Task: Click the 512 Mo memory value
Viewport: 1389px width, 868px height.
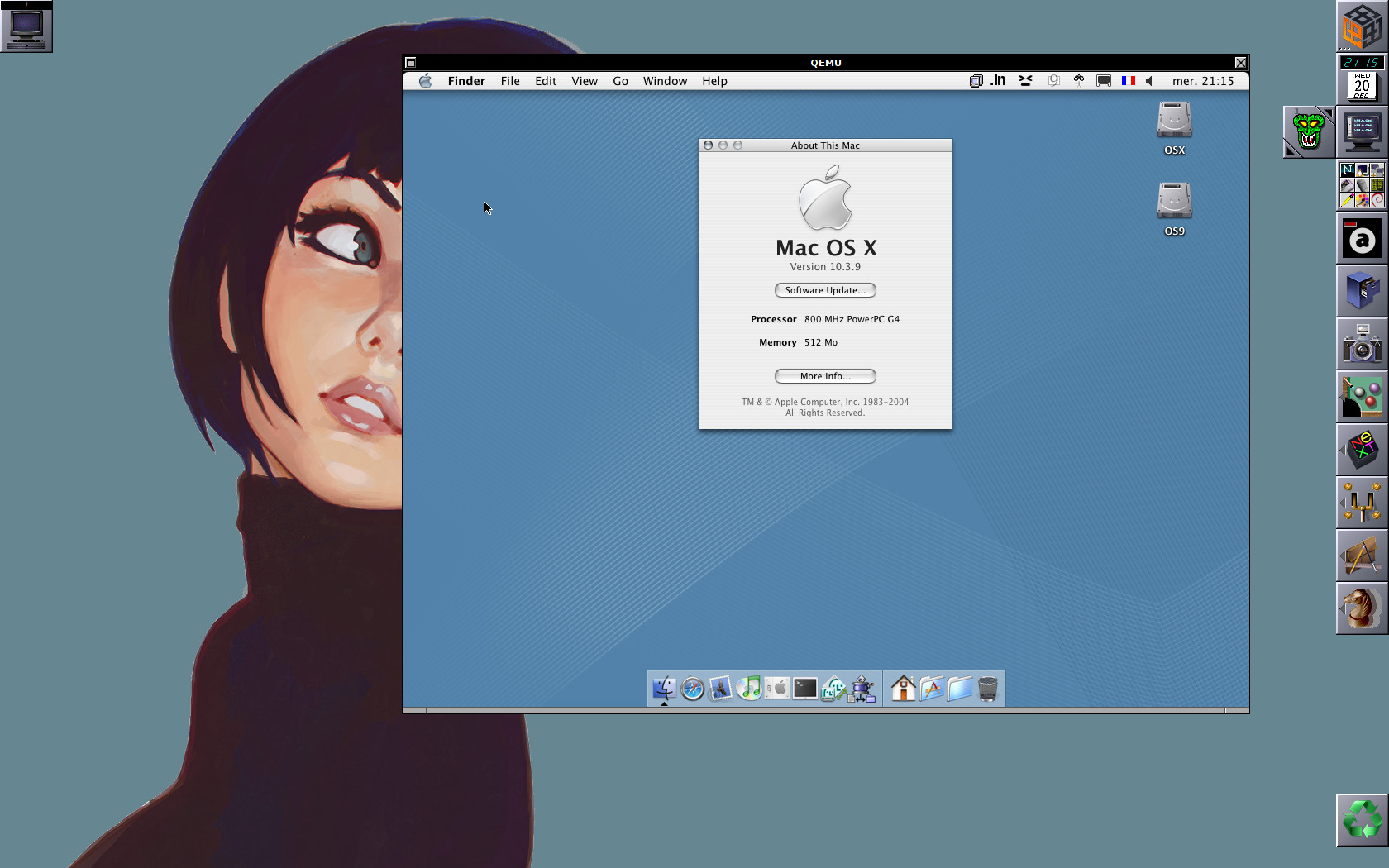Action: tap(821, 342)
